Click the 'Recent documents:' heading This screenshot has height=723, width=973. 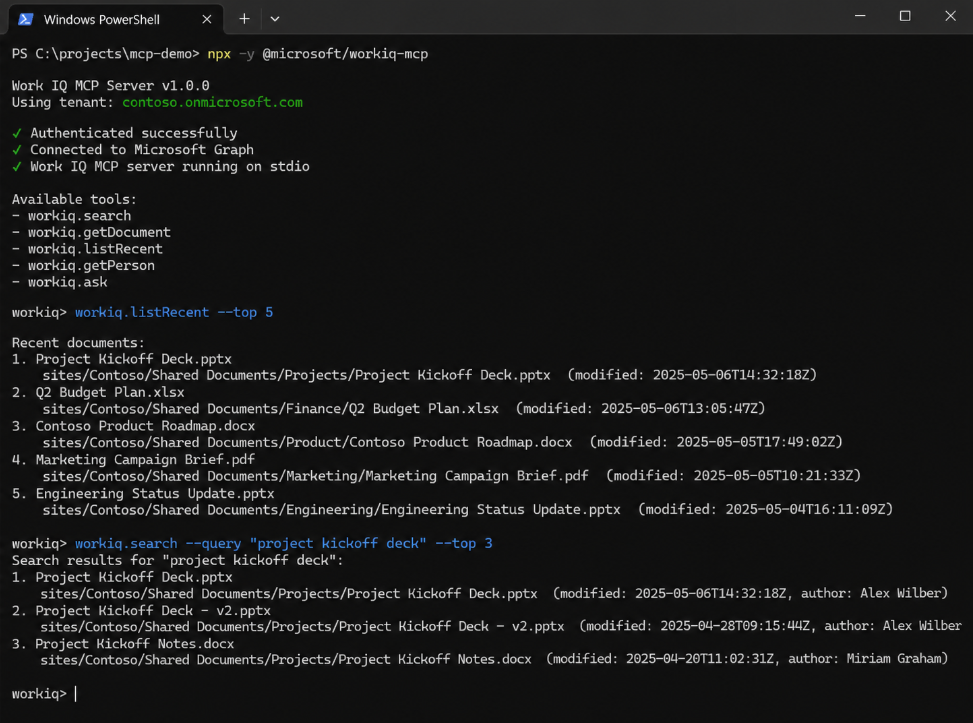[x=78, y=343]
